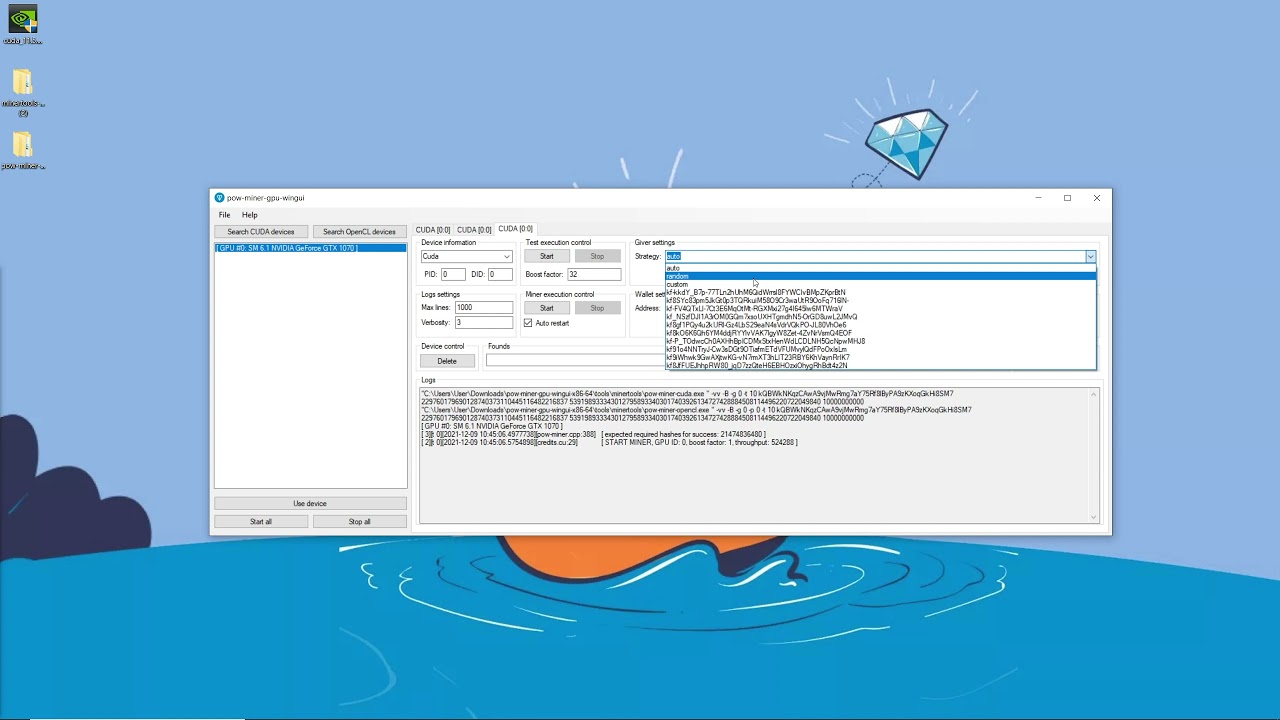Image resolution: width=1280 pixels, height=720 pixels.
Task: Click the Delete button under Device control
Action: click(x=447, y=361)
